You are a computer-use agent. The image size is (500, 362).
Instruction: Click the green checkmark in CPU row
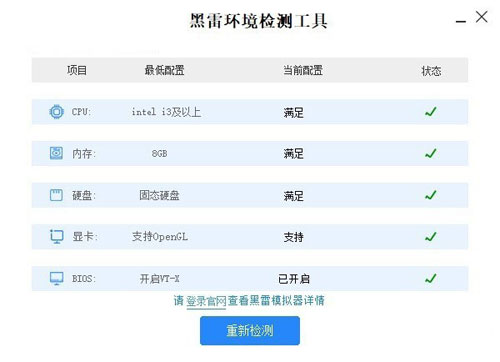tap(431, 112)
